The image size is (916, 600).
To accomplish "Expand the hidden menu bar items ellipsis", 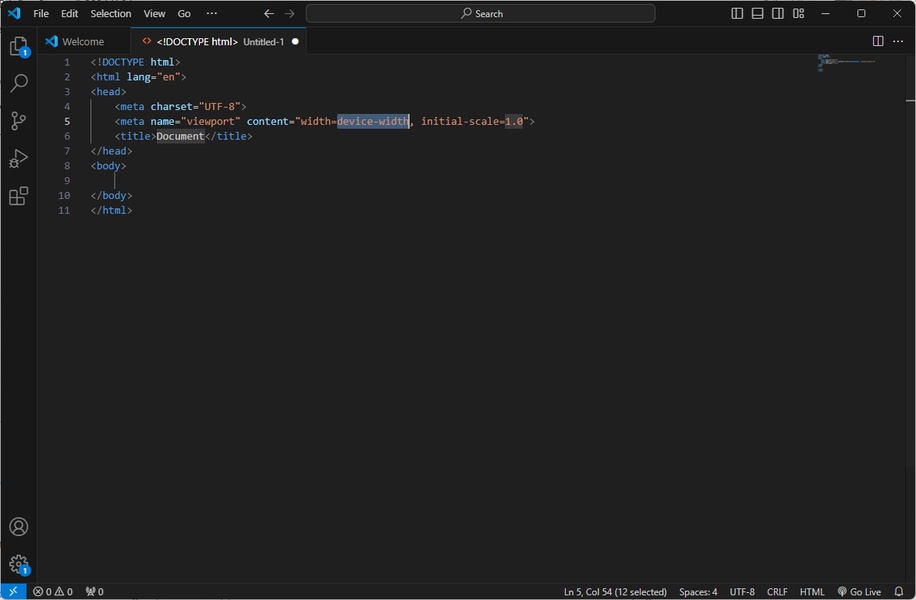I will (211, 14).
